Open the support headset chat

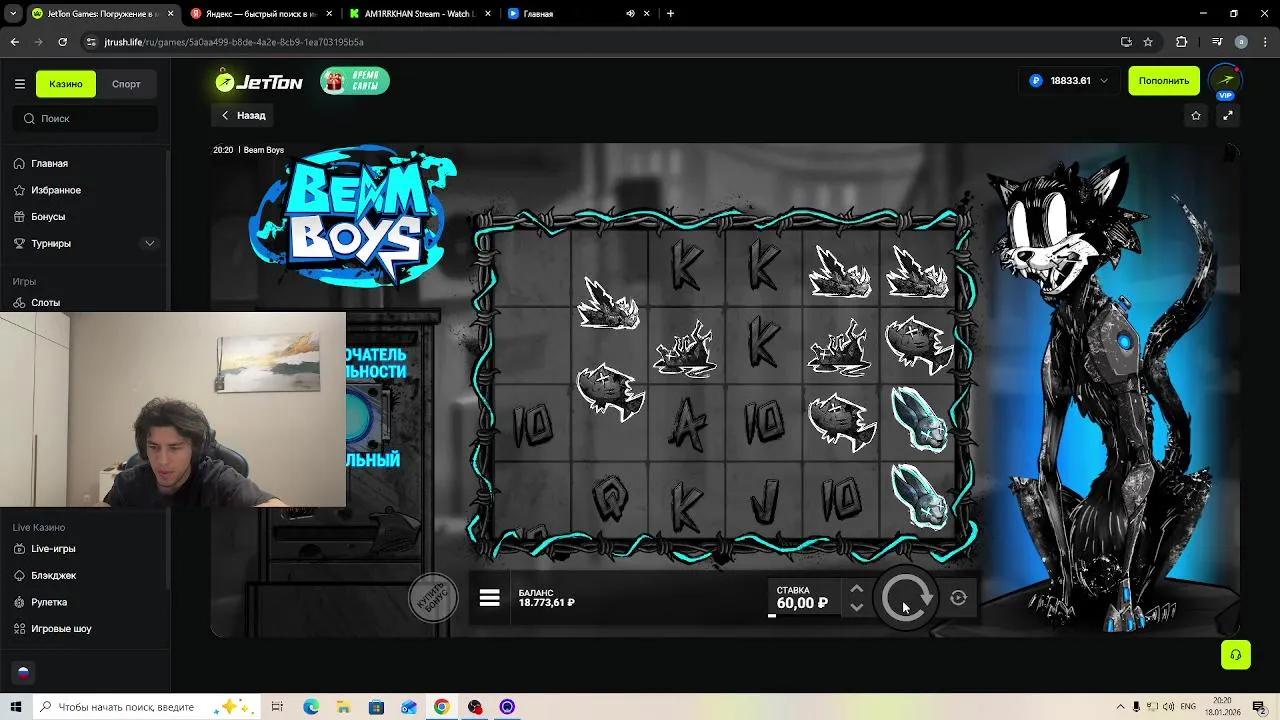1236,655
